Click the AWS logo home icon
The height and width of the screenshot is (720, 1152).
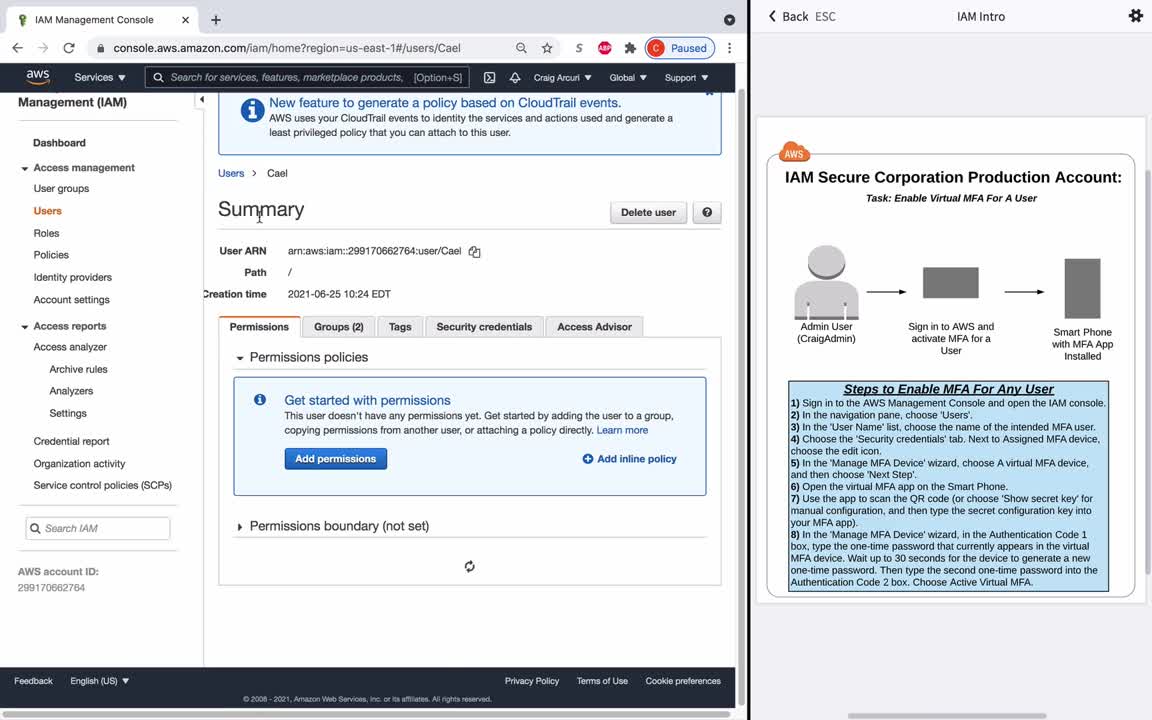click(x=37, y=76)
